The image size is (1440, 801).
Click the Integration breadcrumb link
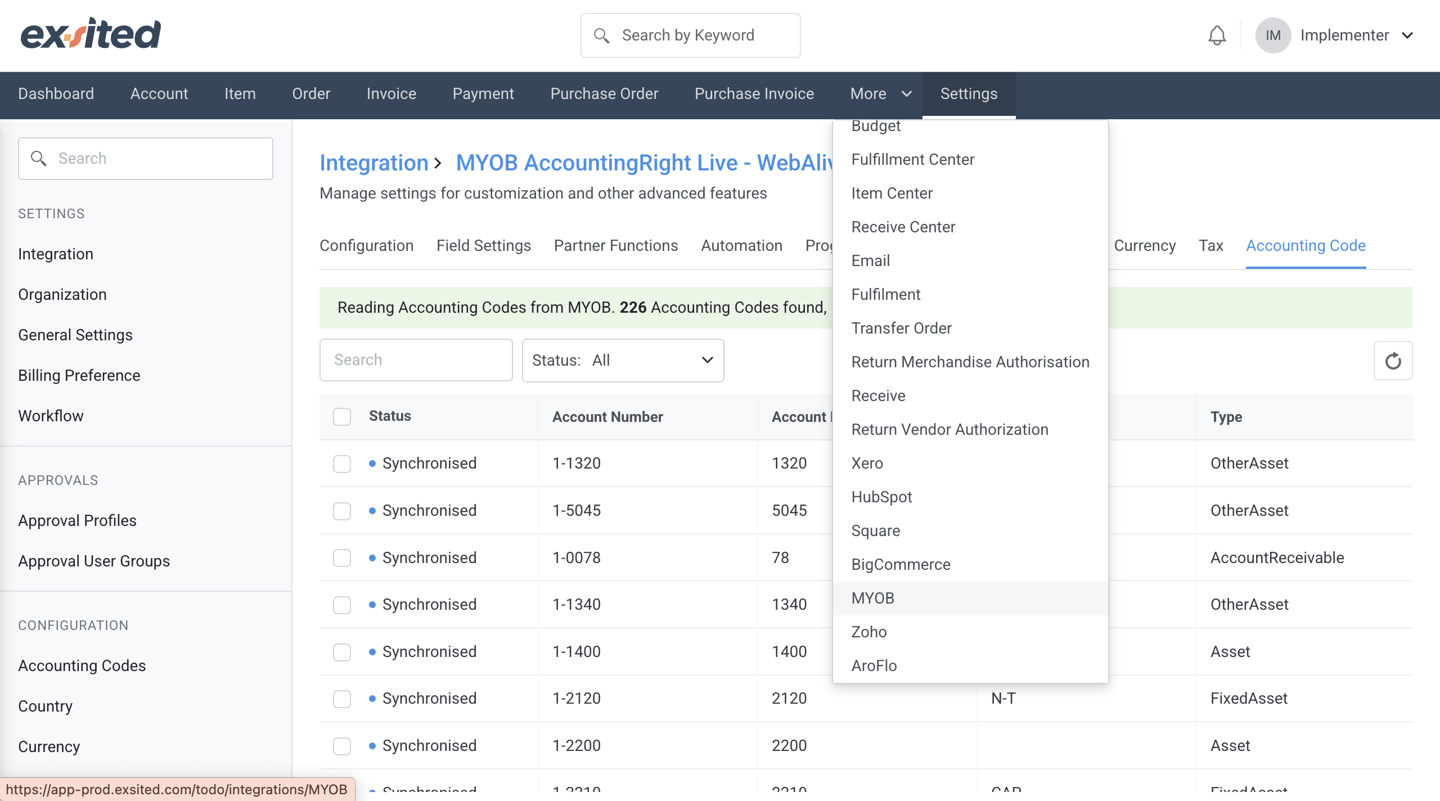(x=374, y=163)
